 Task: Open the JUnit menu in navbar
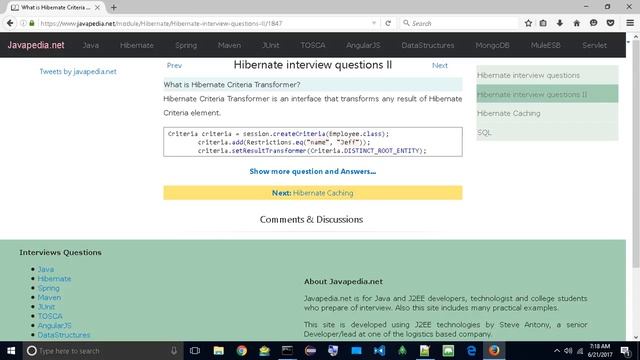coord(271,45)
